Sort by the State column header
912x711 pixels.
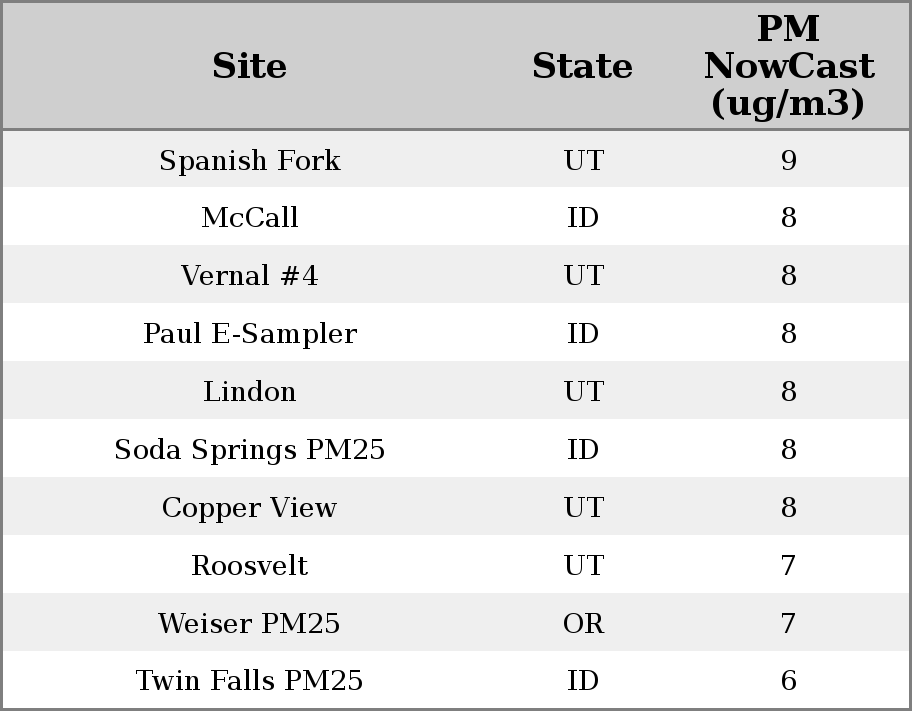click(x=582, y=67)
